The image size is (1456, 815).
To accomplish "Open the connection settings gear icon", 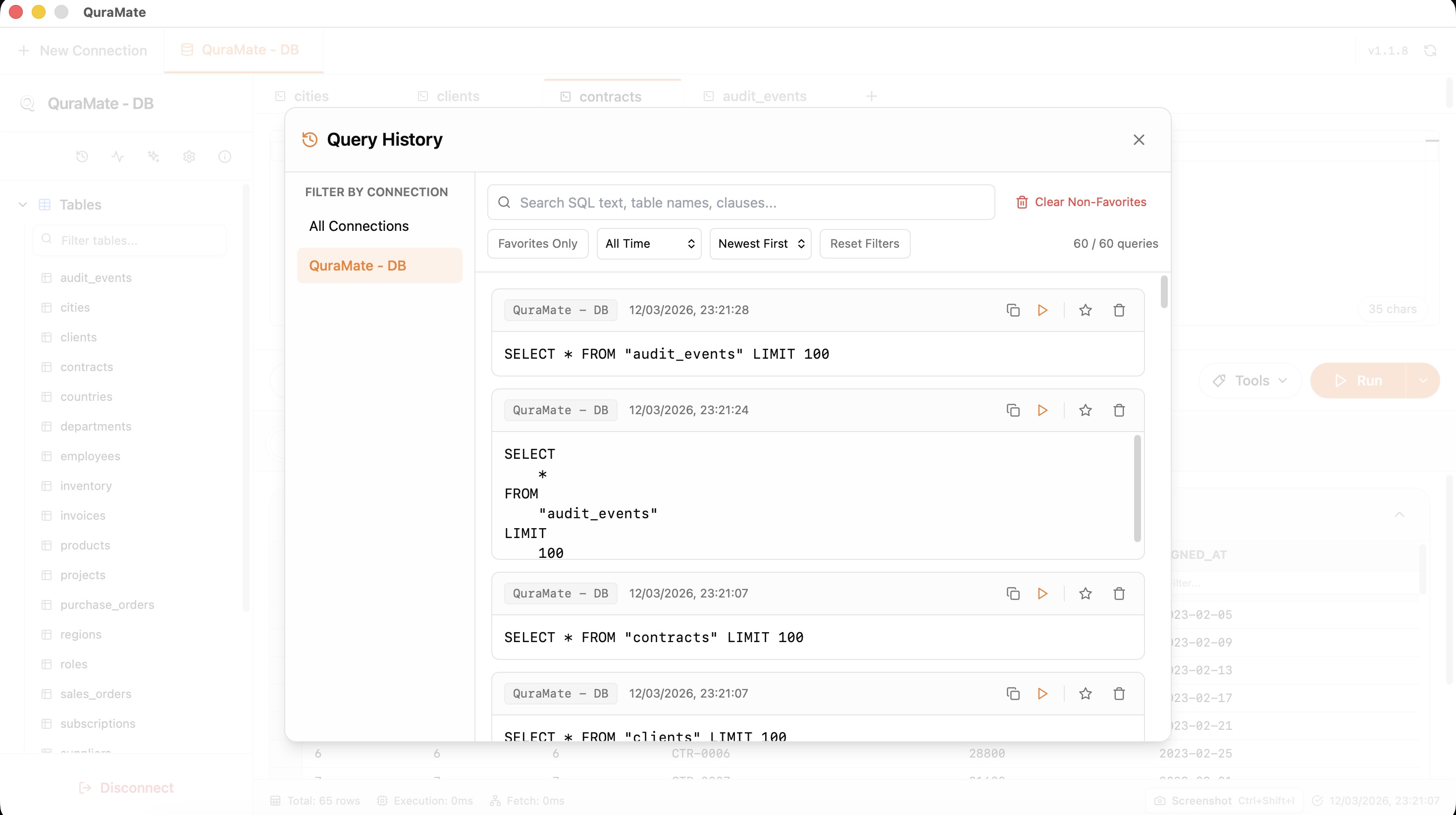I will click(x=189, y=156).
